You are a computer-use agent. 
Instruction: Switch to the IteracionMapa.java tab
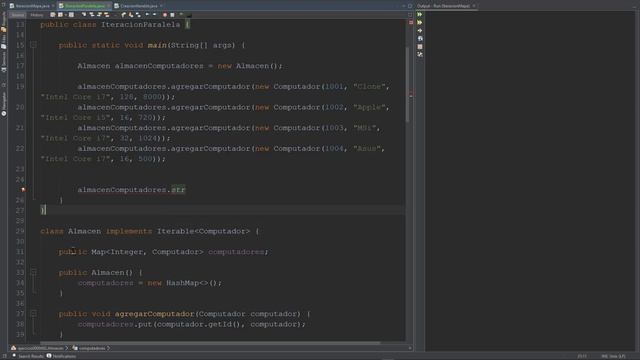click(32, 6)
